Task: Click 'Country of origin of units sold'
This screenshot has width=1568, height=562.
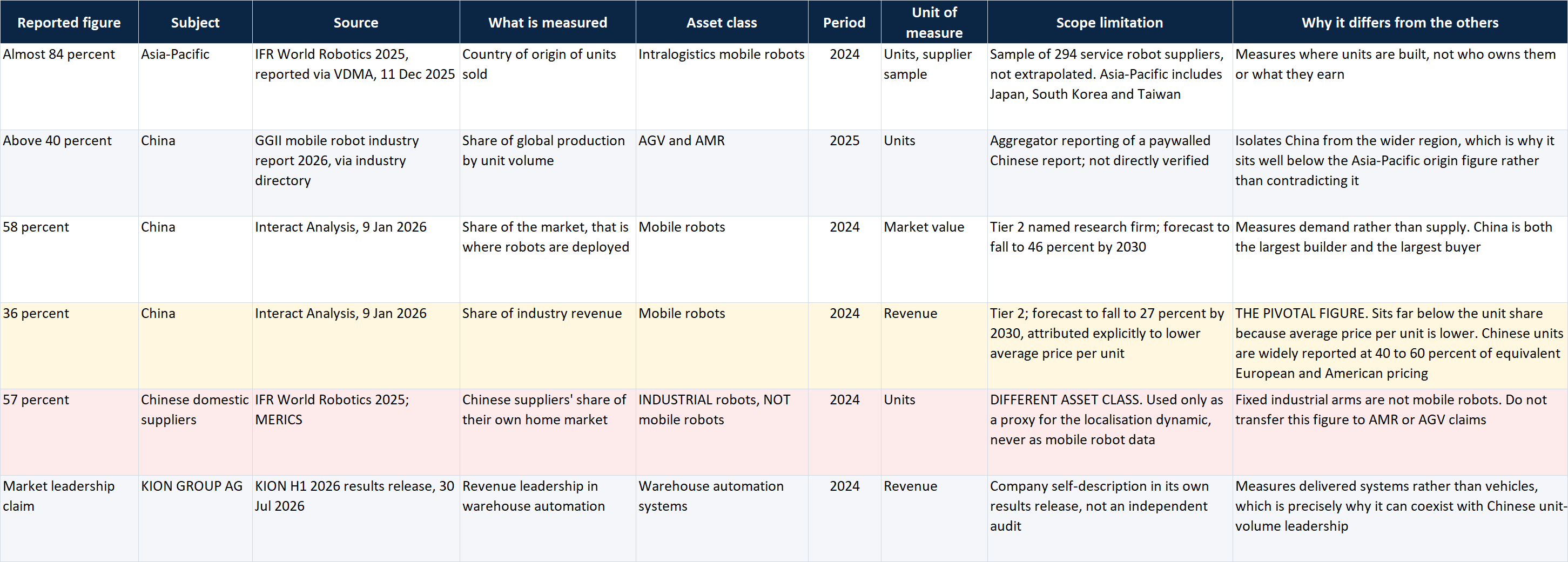Action: 548,86
